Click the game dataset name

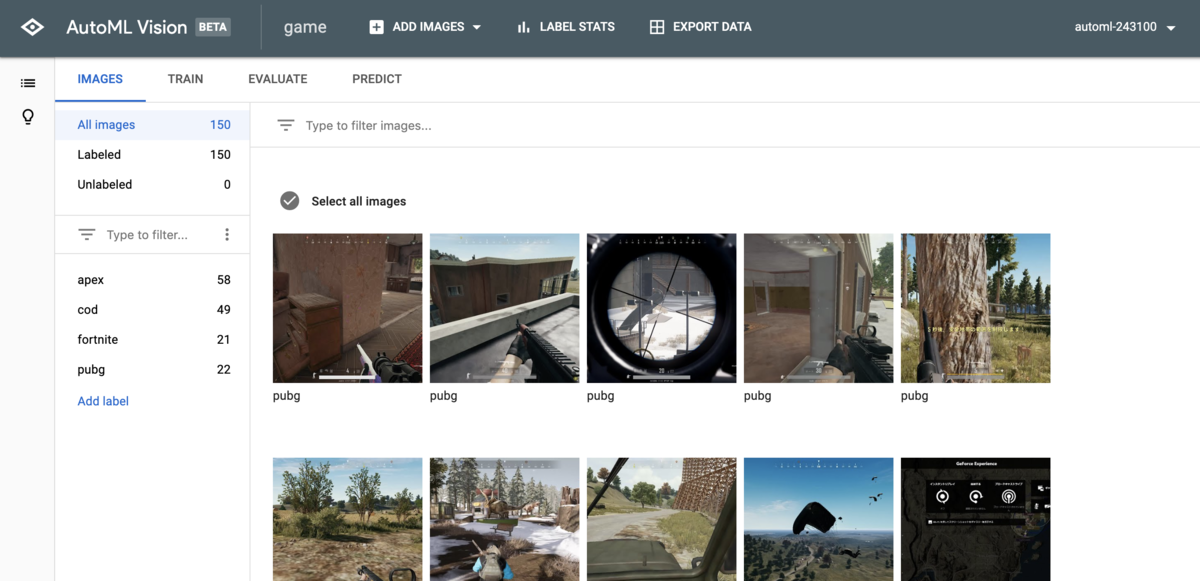305,27
